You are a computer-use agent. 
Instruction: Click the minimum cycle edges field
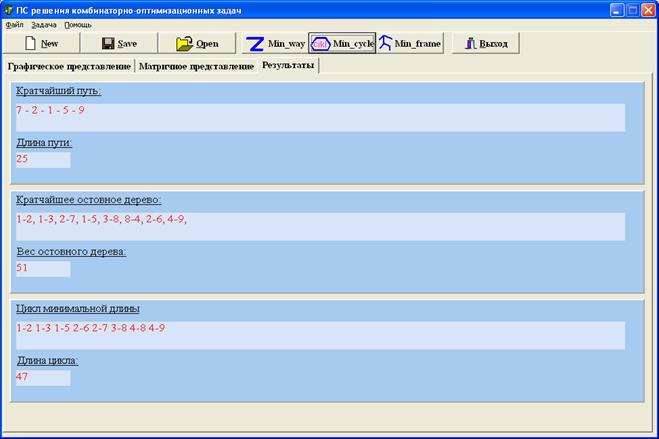pyautogui.click(x=319, y=334)
